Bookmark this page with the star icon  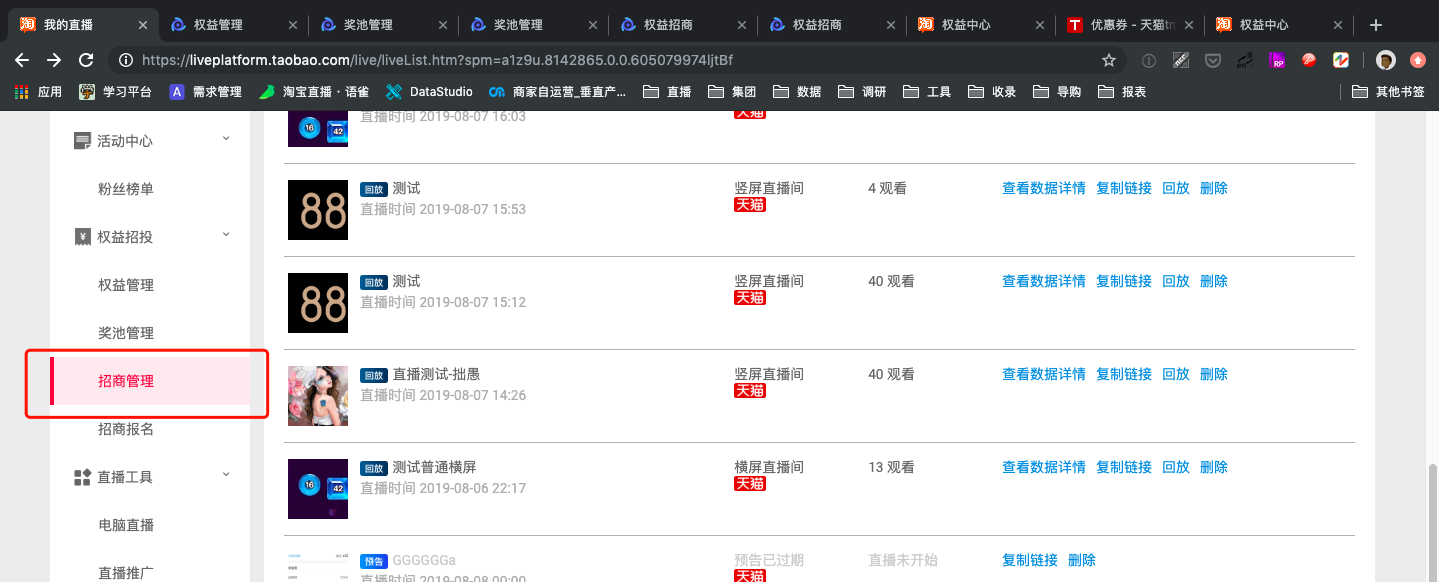pyautogui.click(x=1109, y=60)
